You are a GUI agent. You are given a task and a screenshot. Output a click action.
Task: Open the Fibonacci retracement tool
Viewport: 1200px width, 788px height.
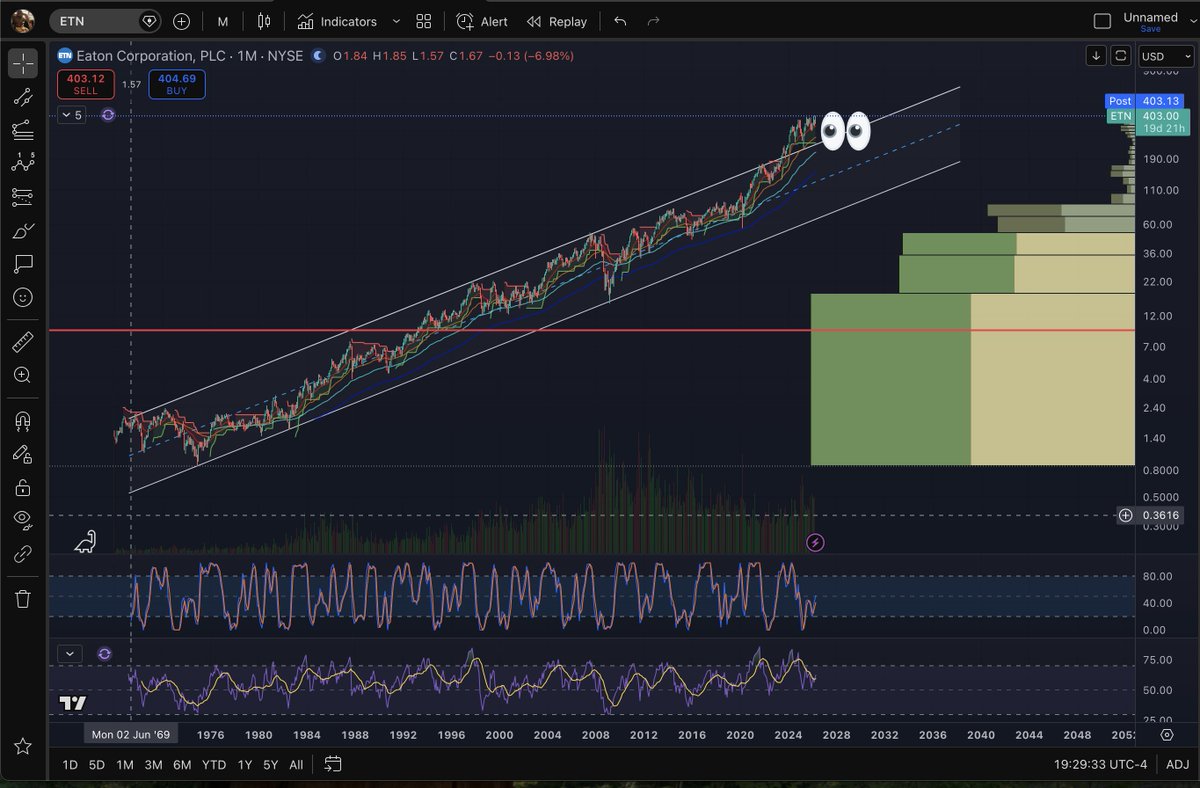23,129
